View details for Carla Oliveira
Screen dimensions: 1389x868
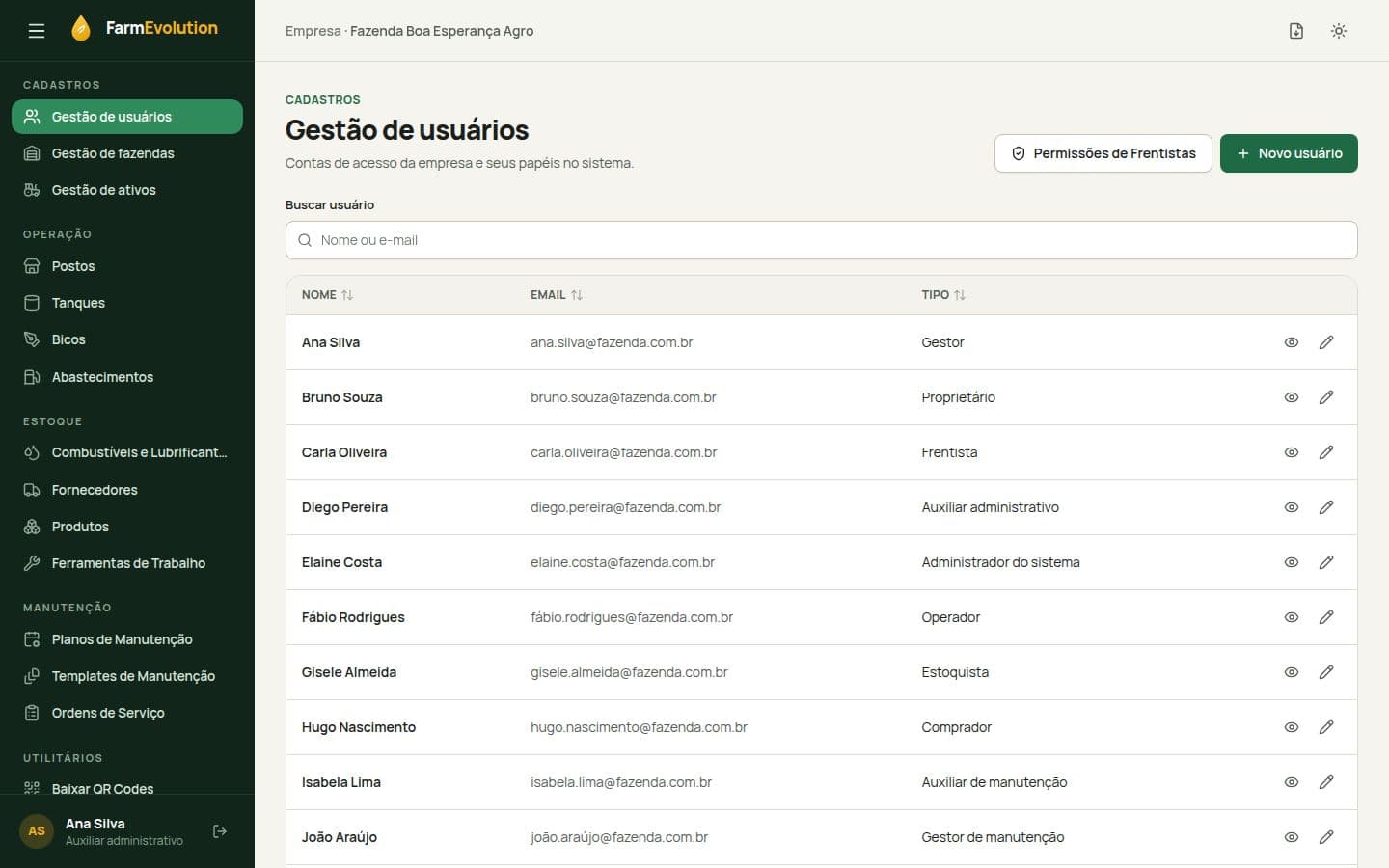click(x=1292, y=452)
